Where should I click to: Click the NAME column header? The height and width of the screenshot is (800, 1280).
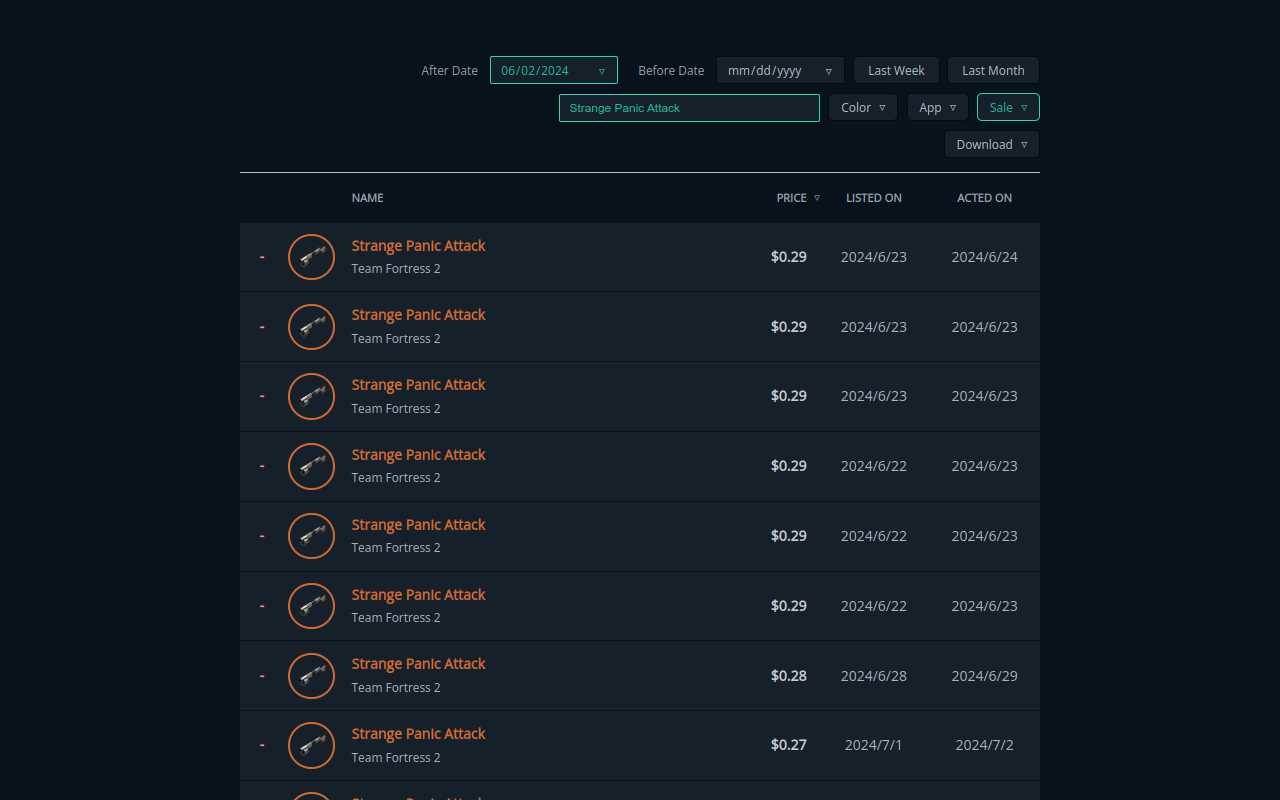click(x=367, y=197)
